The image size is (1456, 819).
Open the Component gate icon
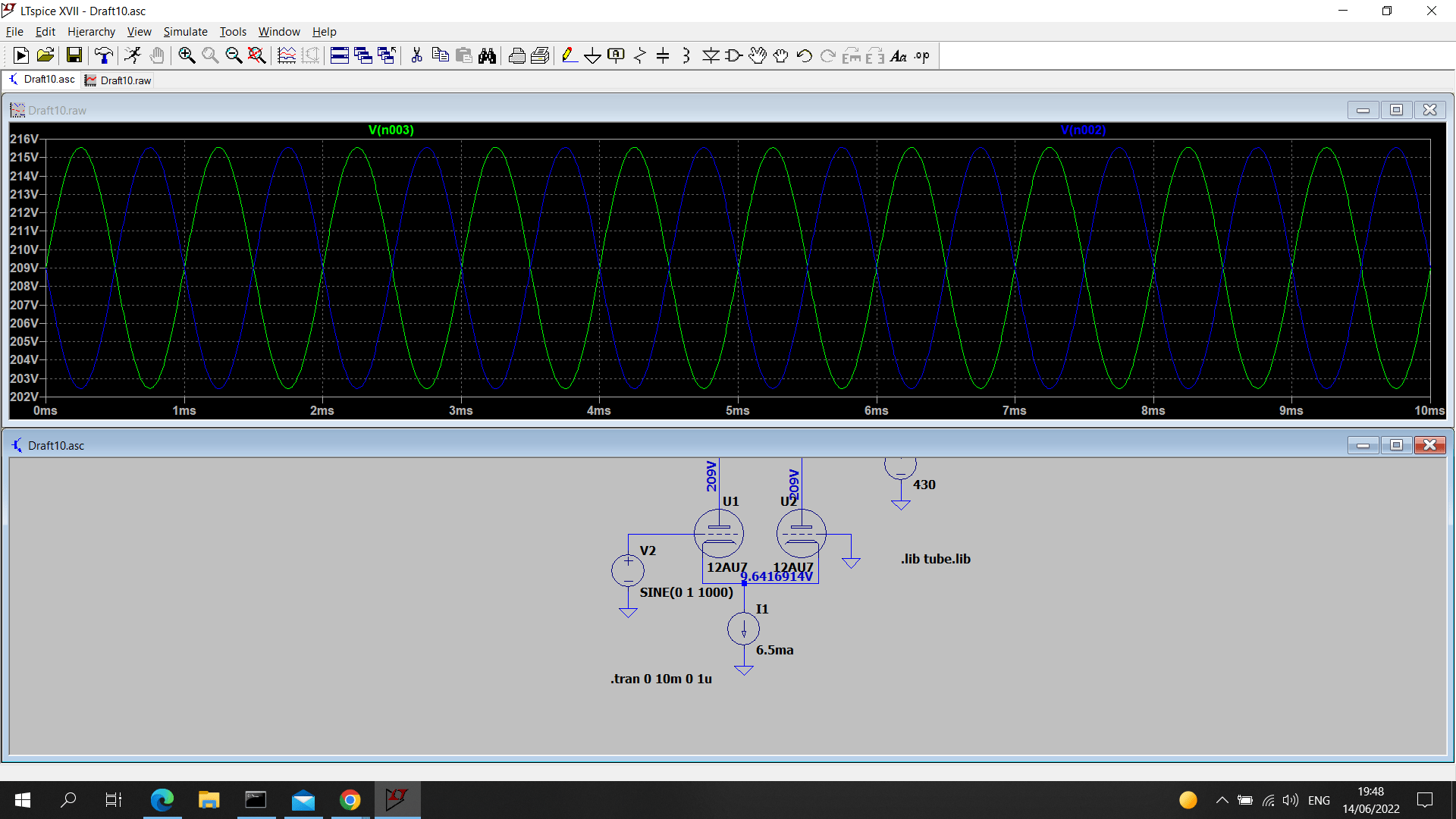click(x=734, y=55)
